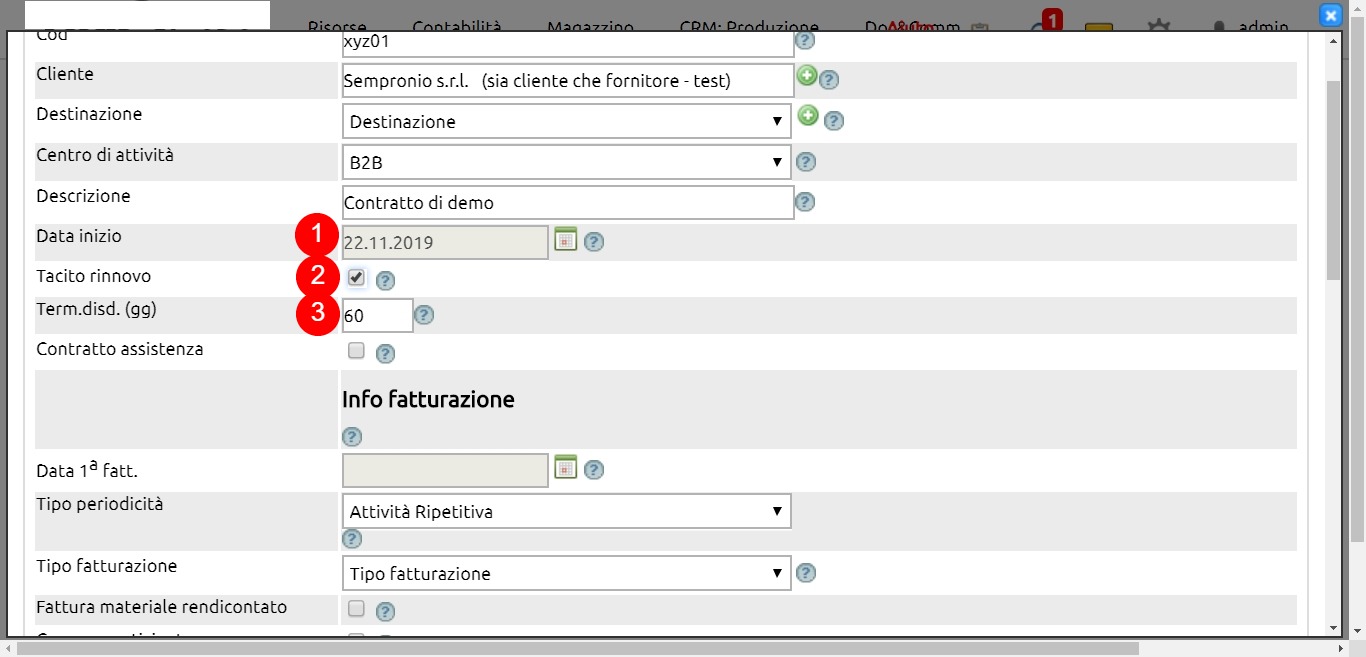Click the horizontal scrollbar thumb at bottom
Image resolution: width=1366 pixels, height=657 pixels.
(577, 649)
